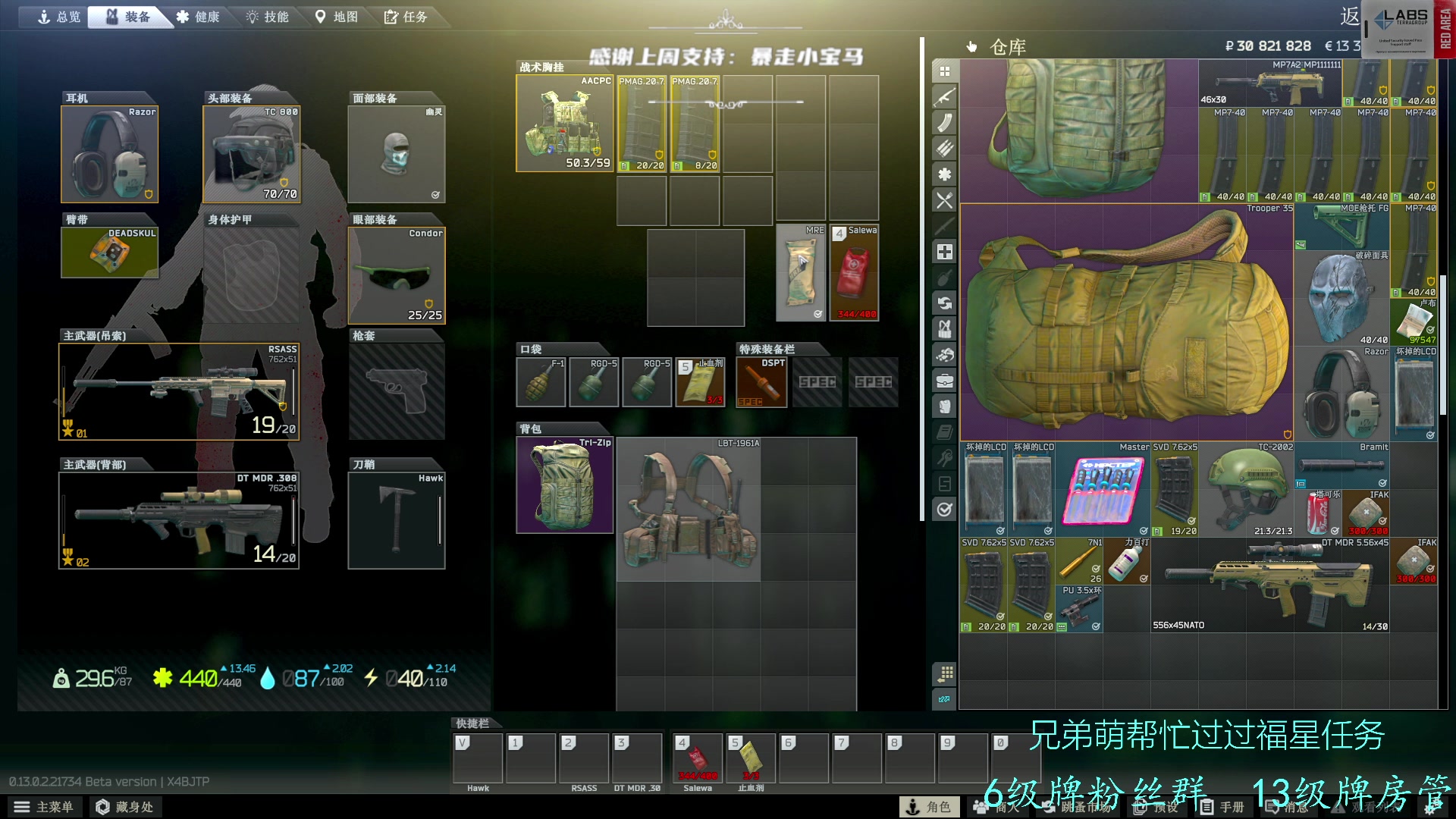1456x819 pixels.
Task: Select the Tri-Zip backpack
Action: point(565,485)
